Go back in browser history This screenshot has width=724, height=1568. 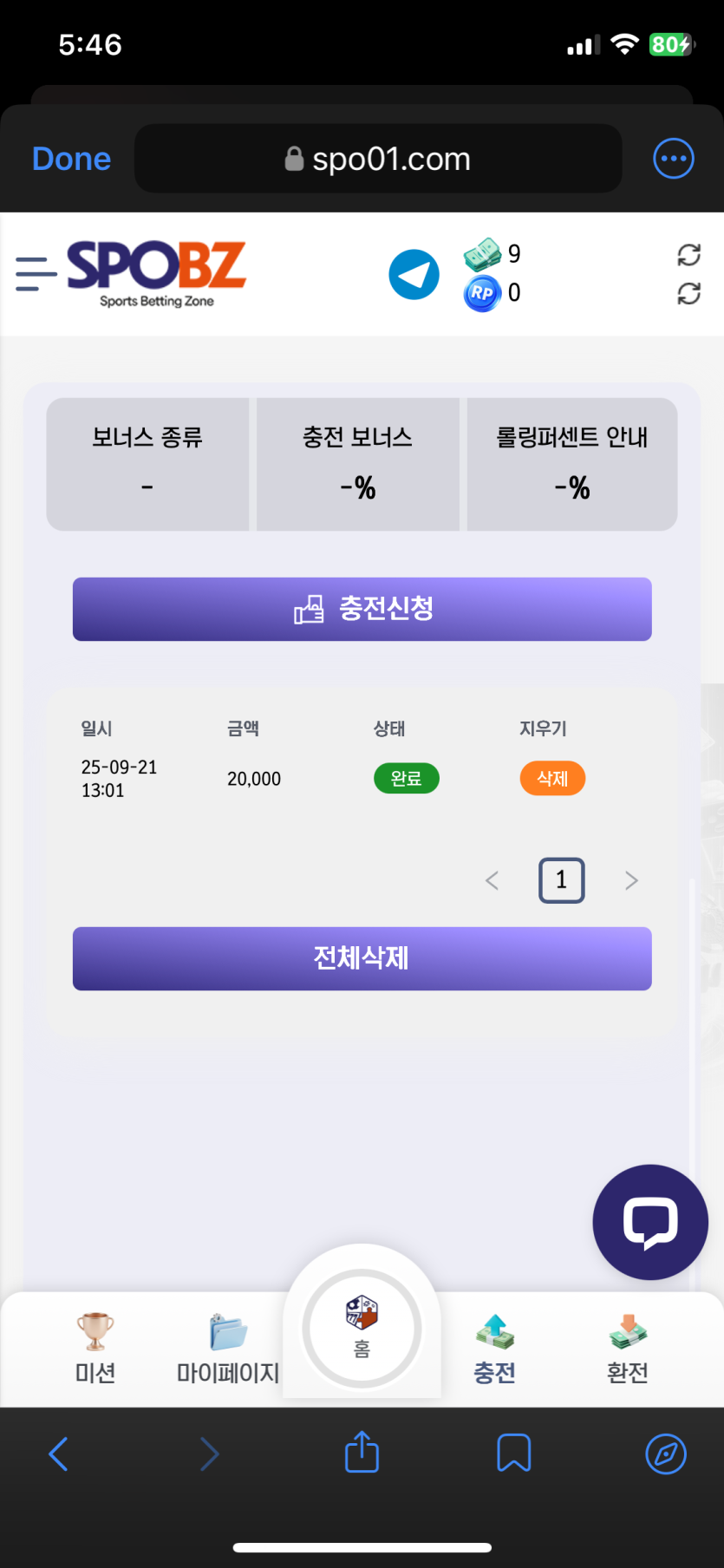(58, 1454)
